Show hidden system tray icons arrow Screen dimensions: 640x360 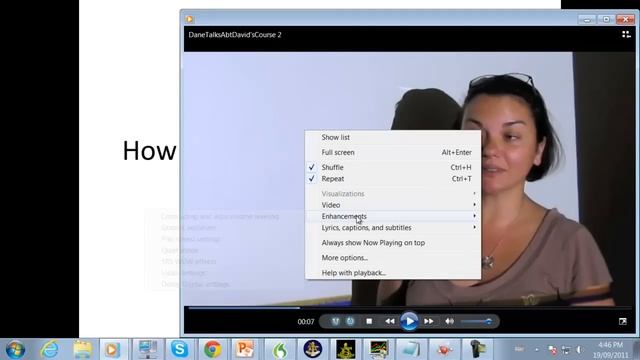pyautogui.click(x=537, y=350)
